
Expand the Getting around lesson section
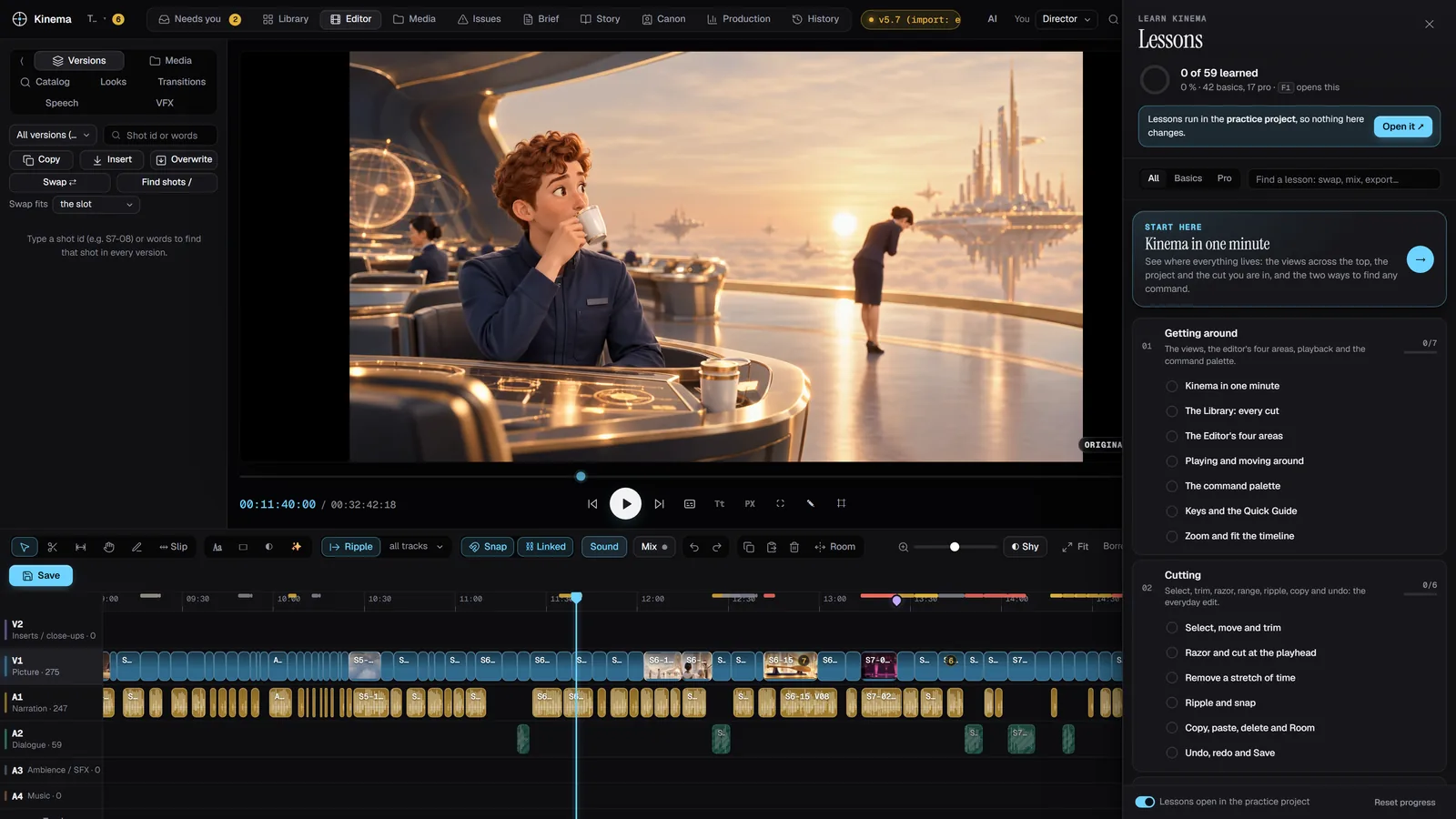coord(1289,346)
